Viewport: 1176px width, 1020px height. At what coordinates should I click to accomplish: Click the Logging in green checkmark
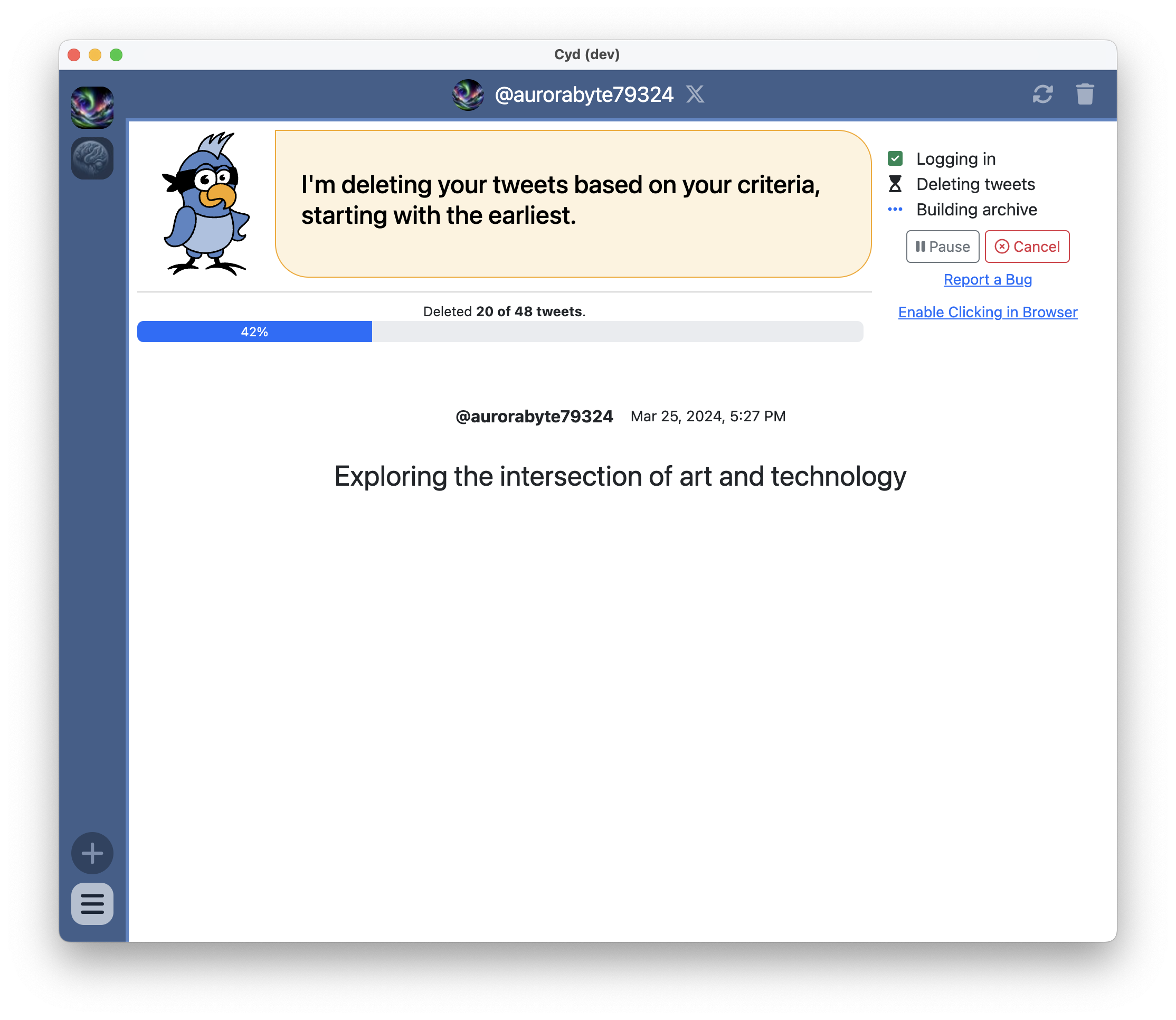[895, 158]
